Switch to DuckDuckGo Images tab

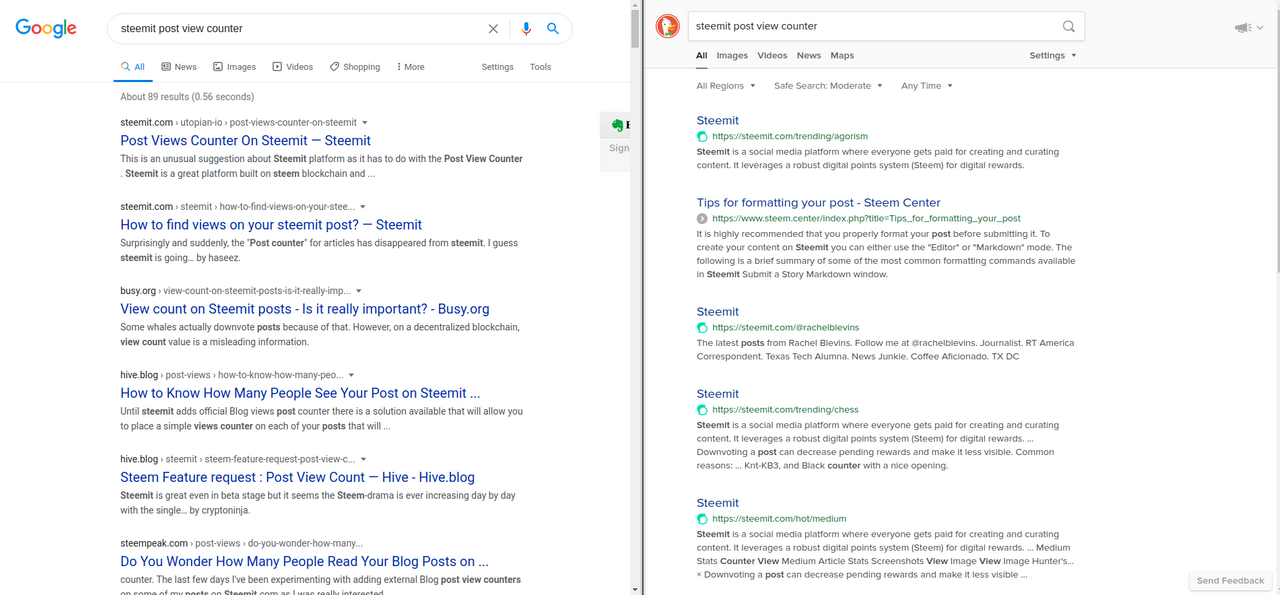[x=732, y=56]
